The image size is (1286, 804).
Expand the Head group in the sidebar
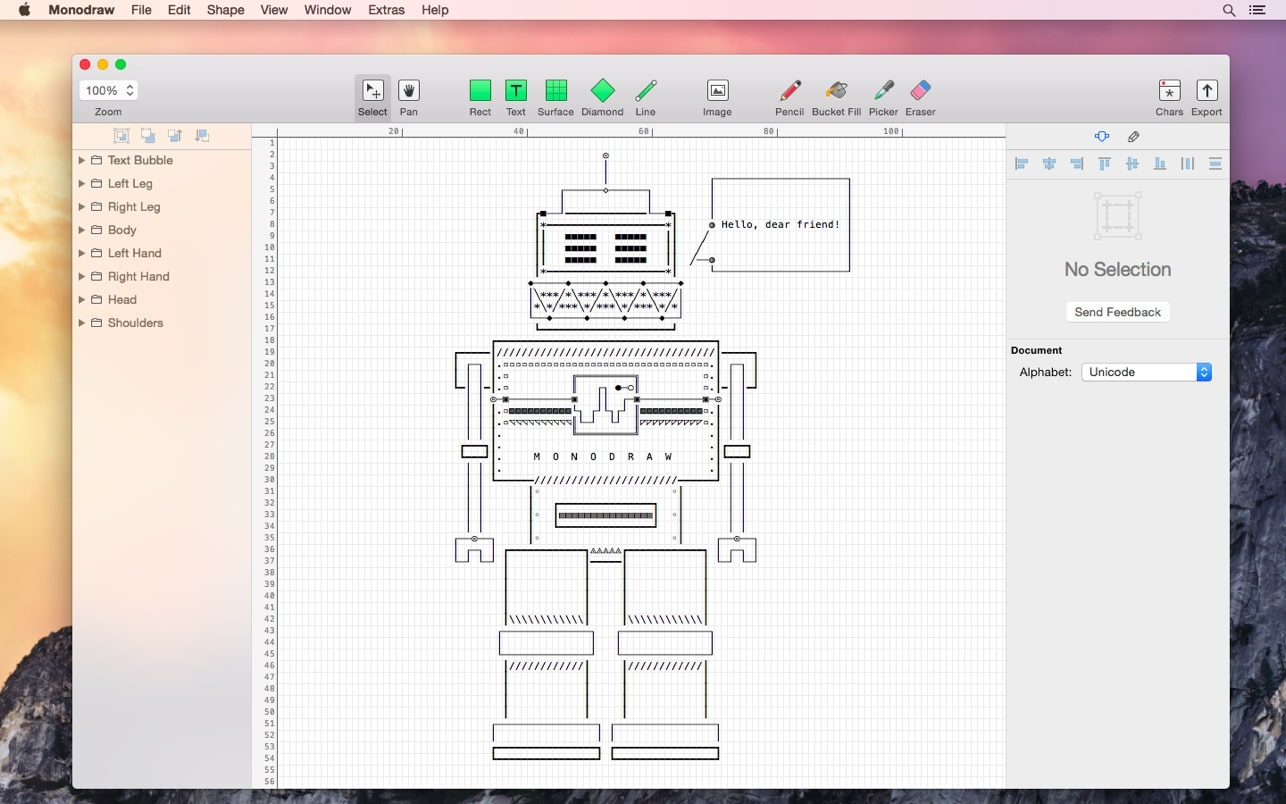(x=82, y=299)
